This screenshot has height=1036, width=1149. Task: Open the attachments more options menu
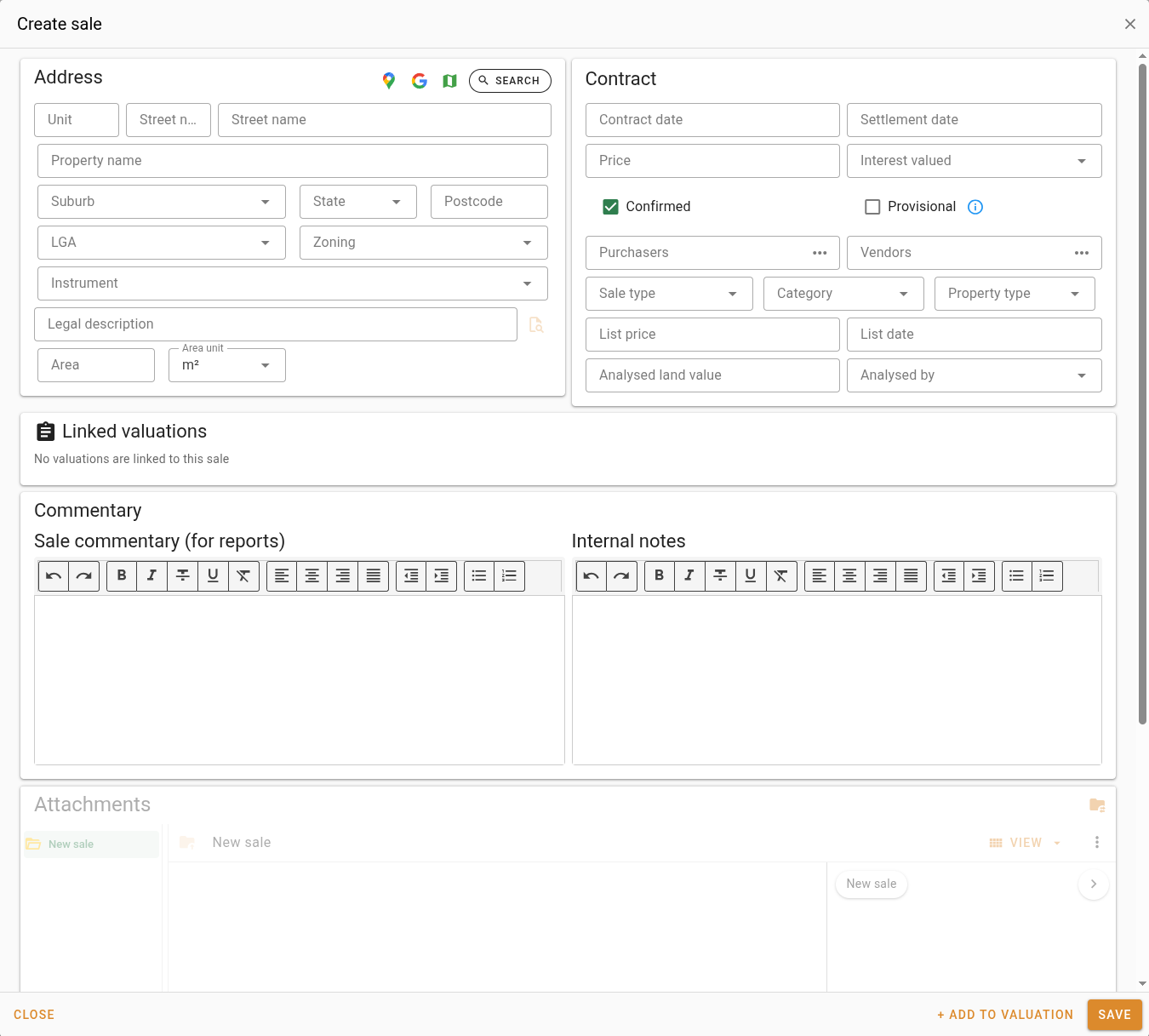pyautogui.click(x=1097, y=843)
